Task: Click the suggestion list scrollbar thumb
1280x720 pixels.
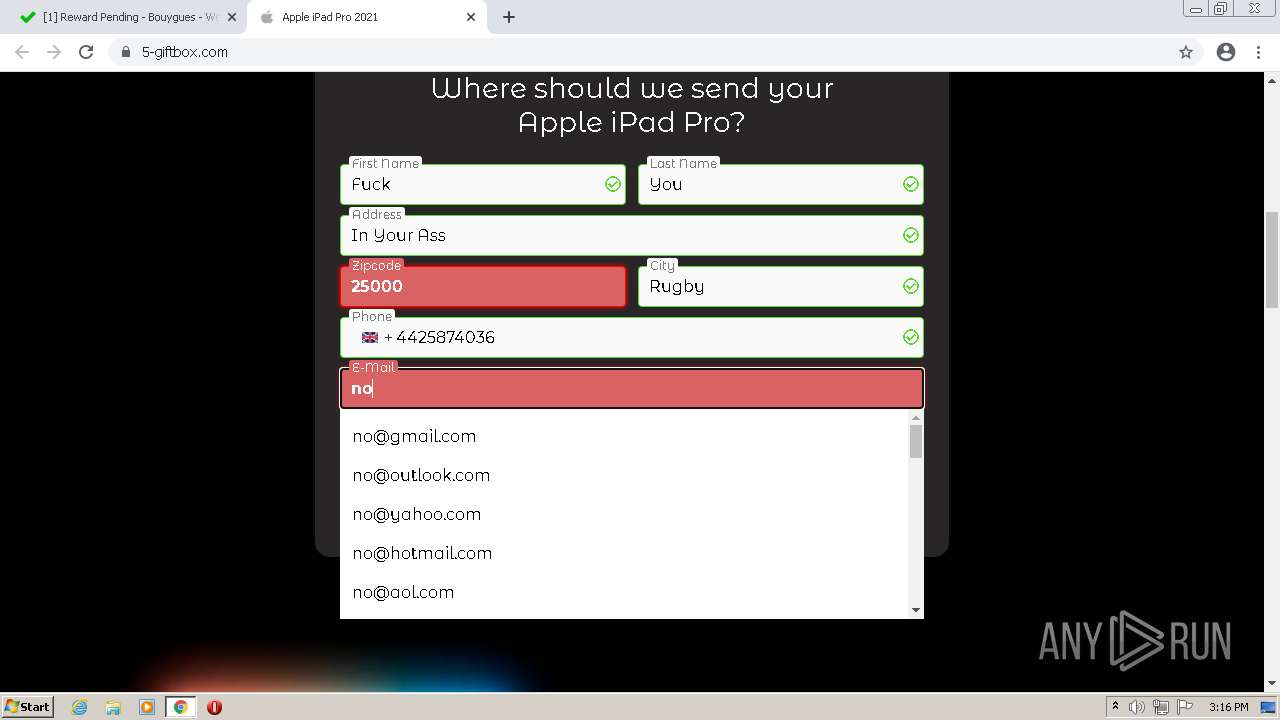Action: (916, 441)
